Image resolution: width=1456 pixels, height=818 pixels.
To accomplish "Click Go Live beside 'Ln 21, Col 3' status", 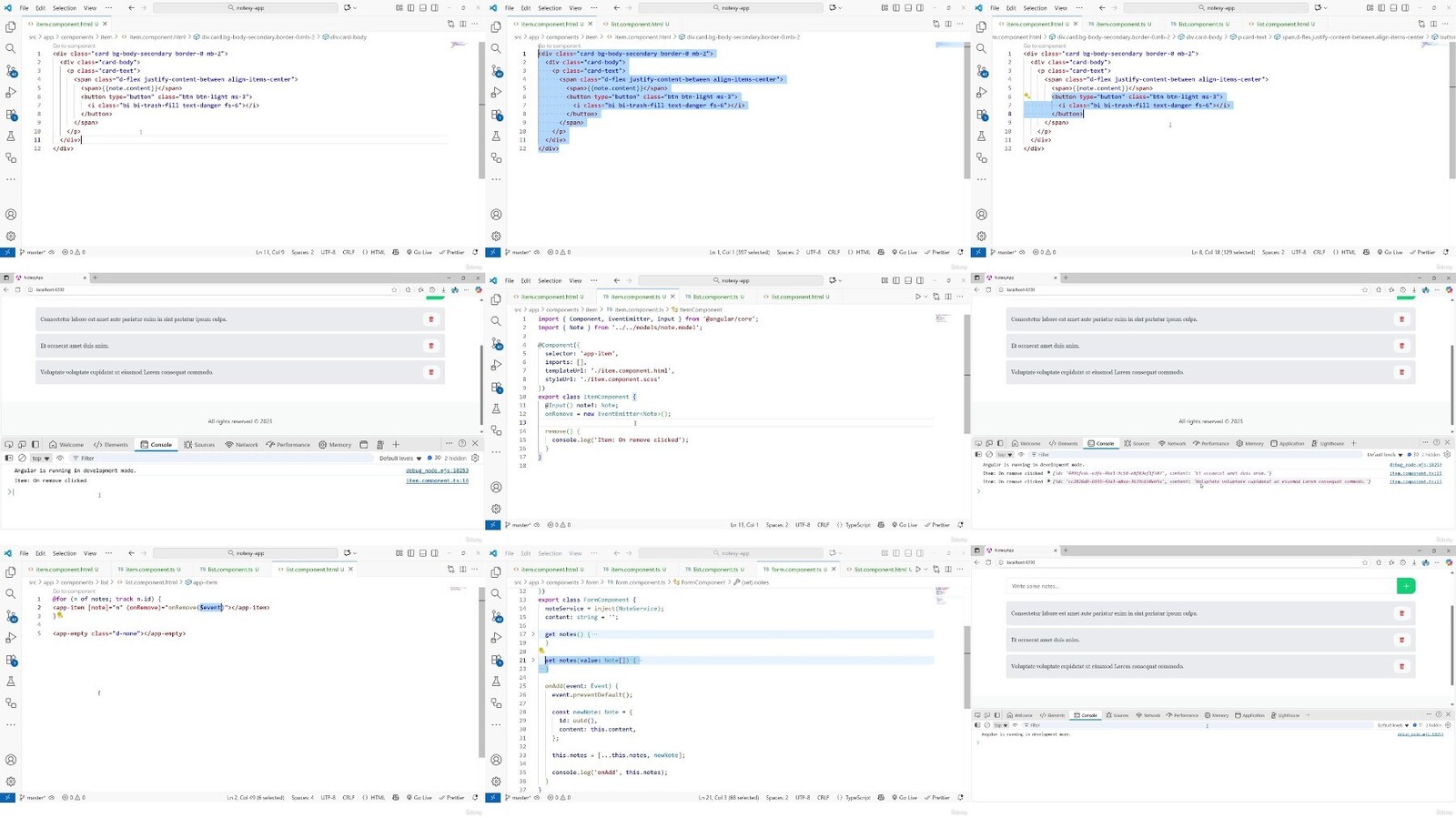I will (905, 797).
